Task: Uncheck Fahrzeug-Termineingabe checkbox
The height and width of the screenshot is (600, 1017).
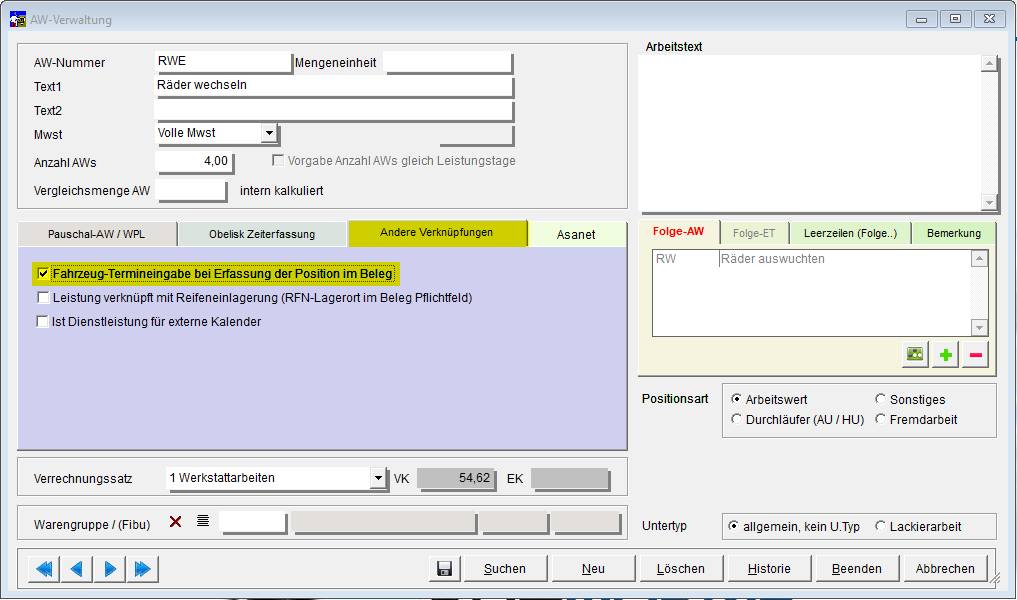Action: click(43, 273)
